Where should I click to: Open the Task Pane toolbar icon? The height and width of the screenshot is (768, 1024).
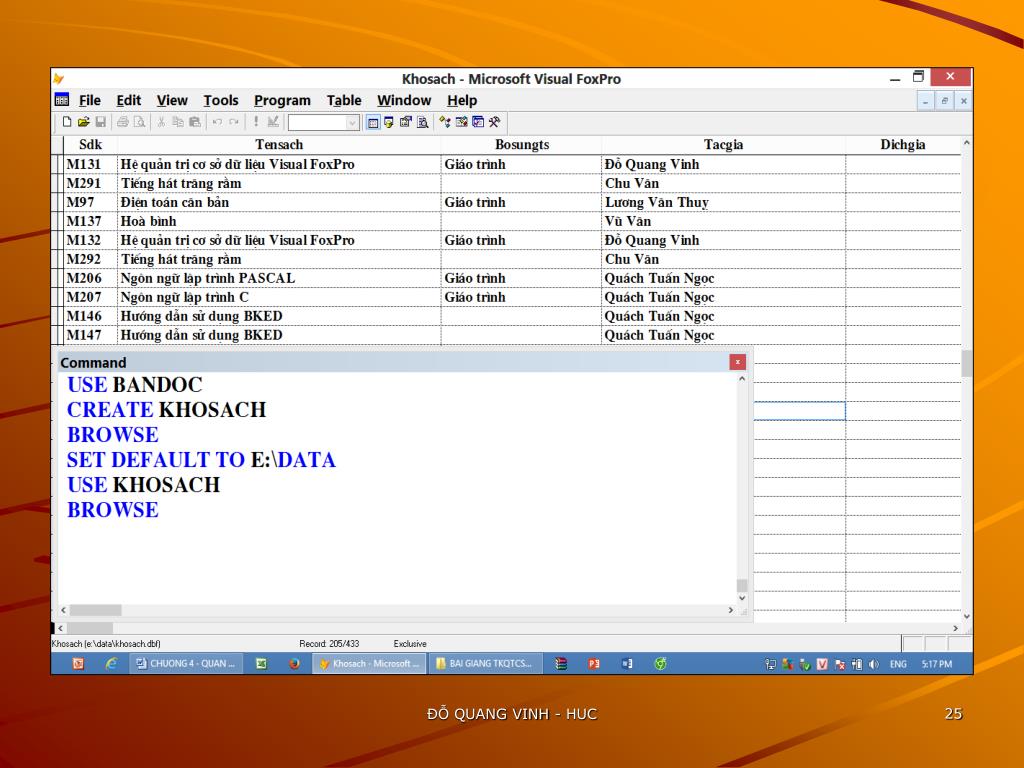click(478, 122)
